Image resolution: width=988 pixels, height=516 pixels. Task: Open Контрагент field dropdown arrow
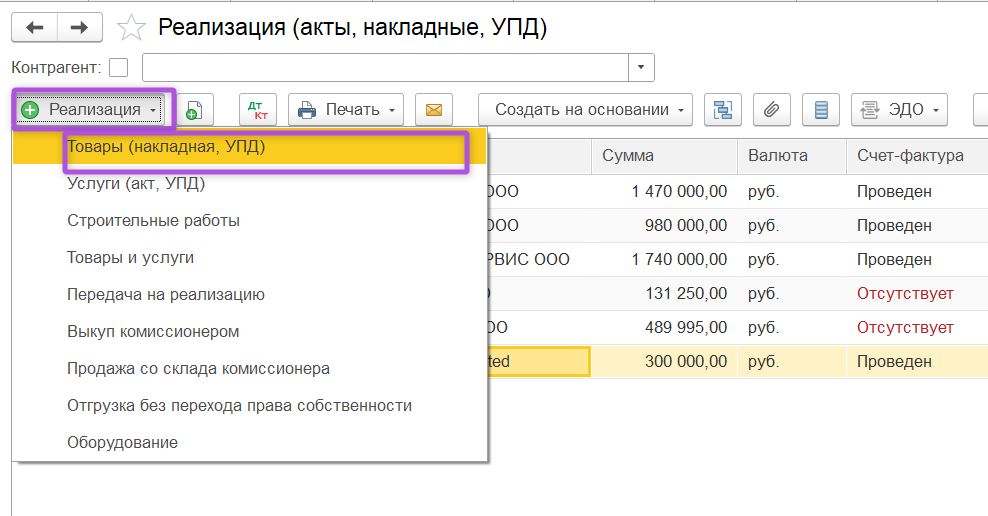tap(641, 67)
